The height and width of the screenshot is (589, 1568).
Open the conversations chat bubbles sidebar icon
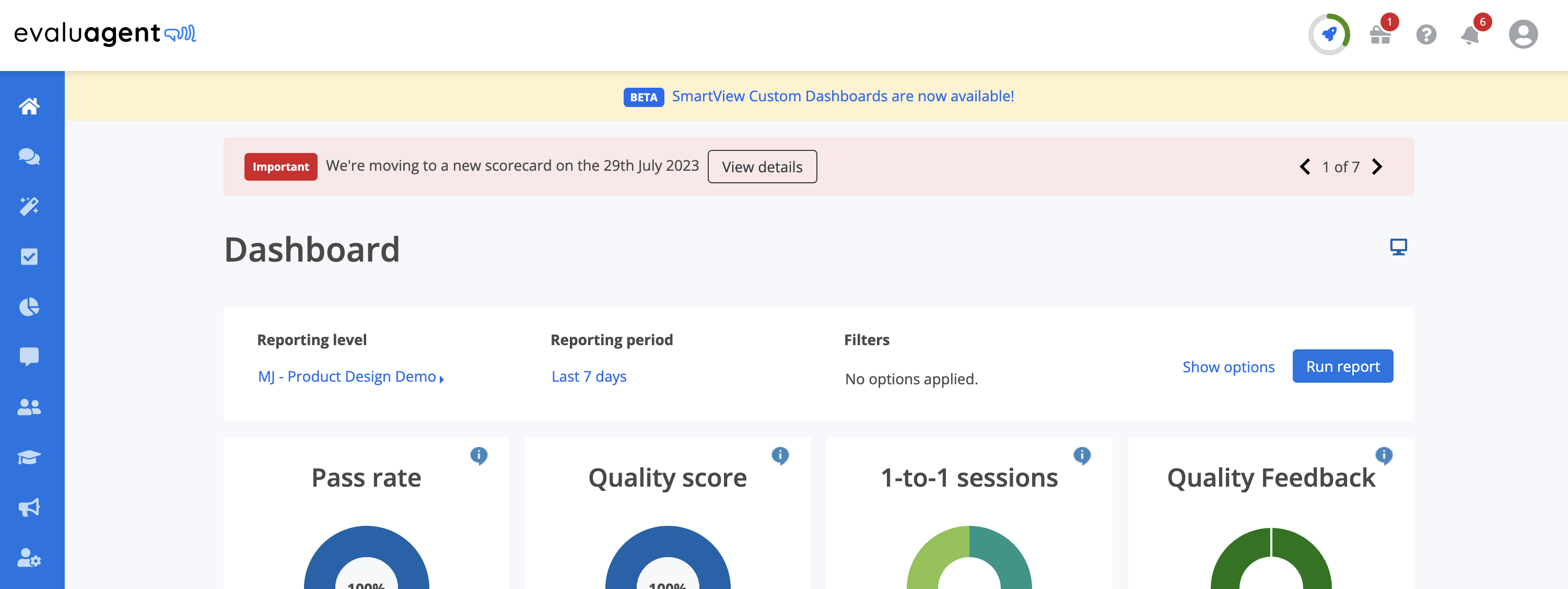point(29,156)
